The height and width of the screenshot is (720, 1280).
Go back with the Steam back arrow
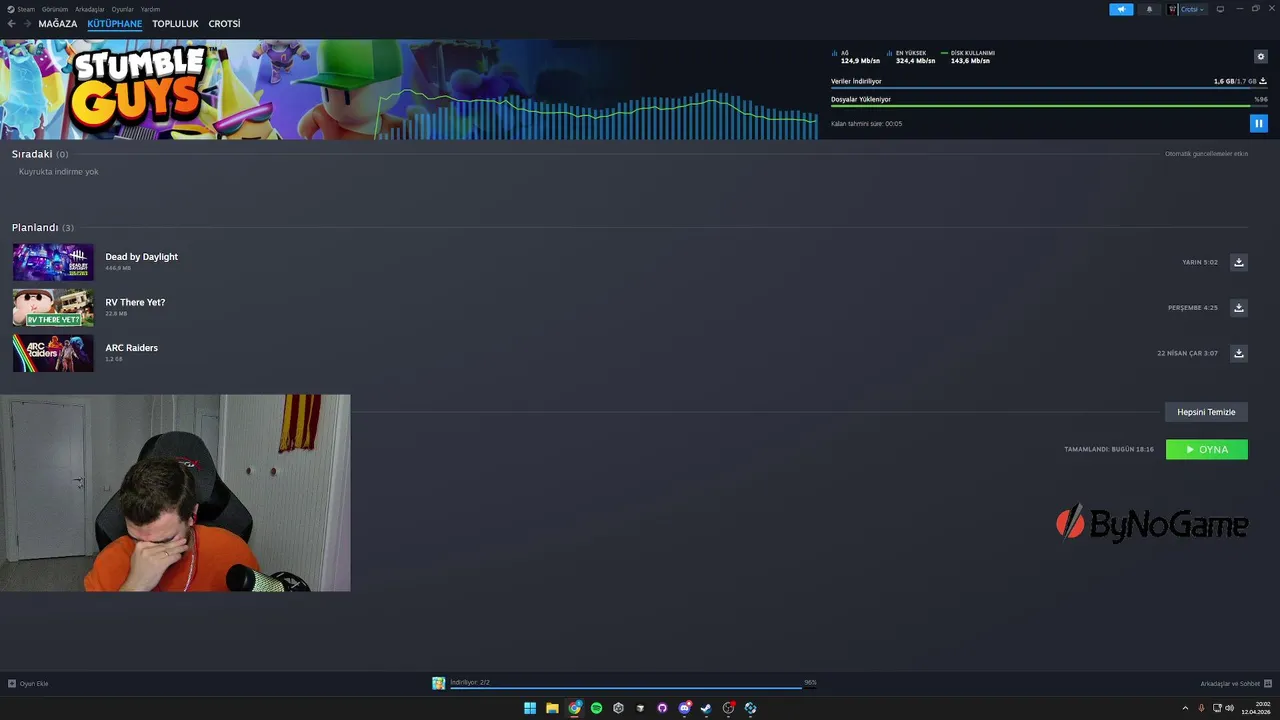click(x=12, y=24)
